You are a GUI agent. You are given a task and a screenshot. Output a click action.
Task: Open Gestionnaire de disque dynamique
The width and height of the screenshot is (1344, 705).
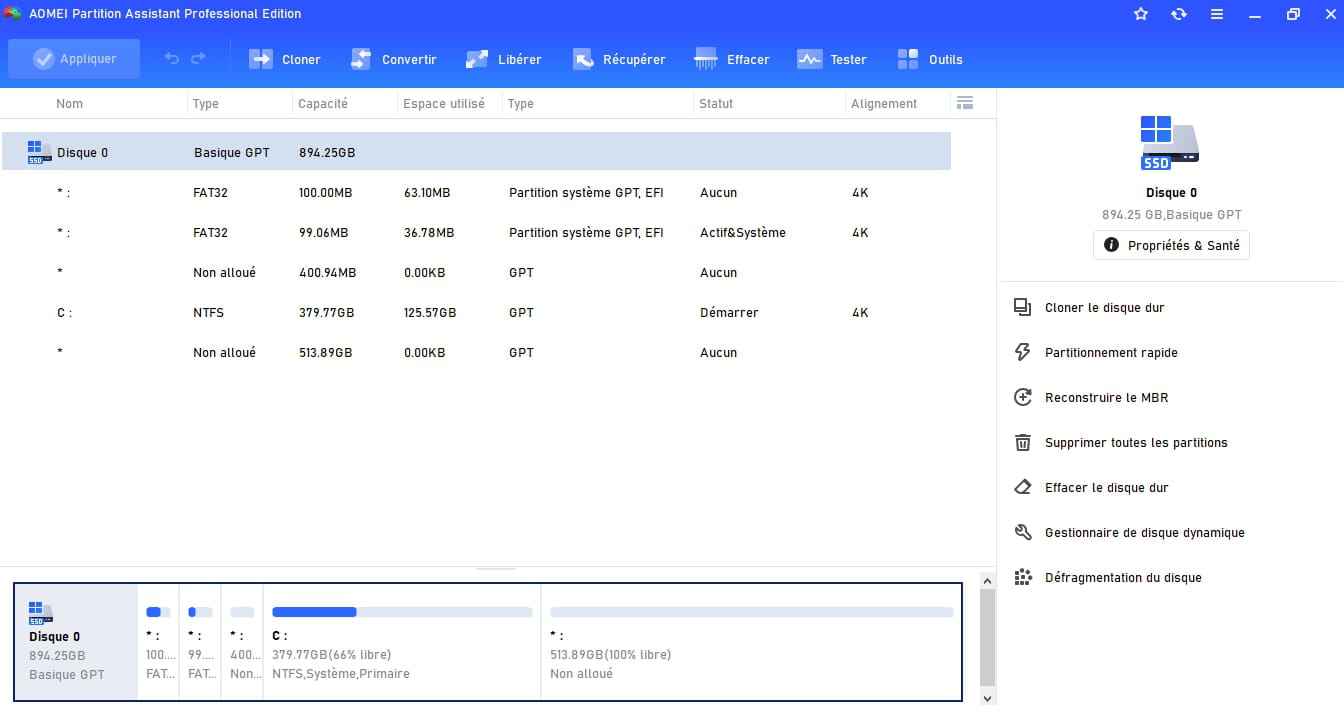pyautogui.click(x=1144, y=533)
